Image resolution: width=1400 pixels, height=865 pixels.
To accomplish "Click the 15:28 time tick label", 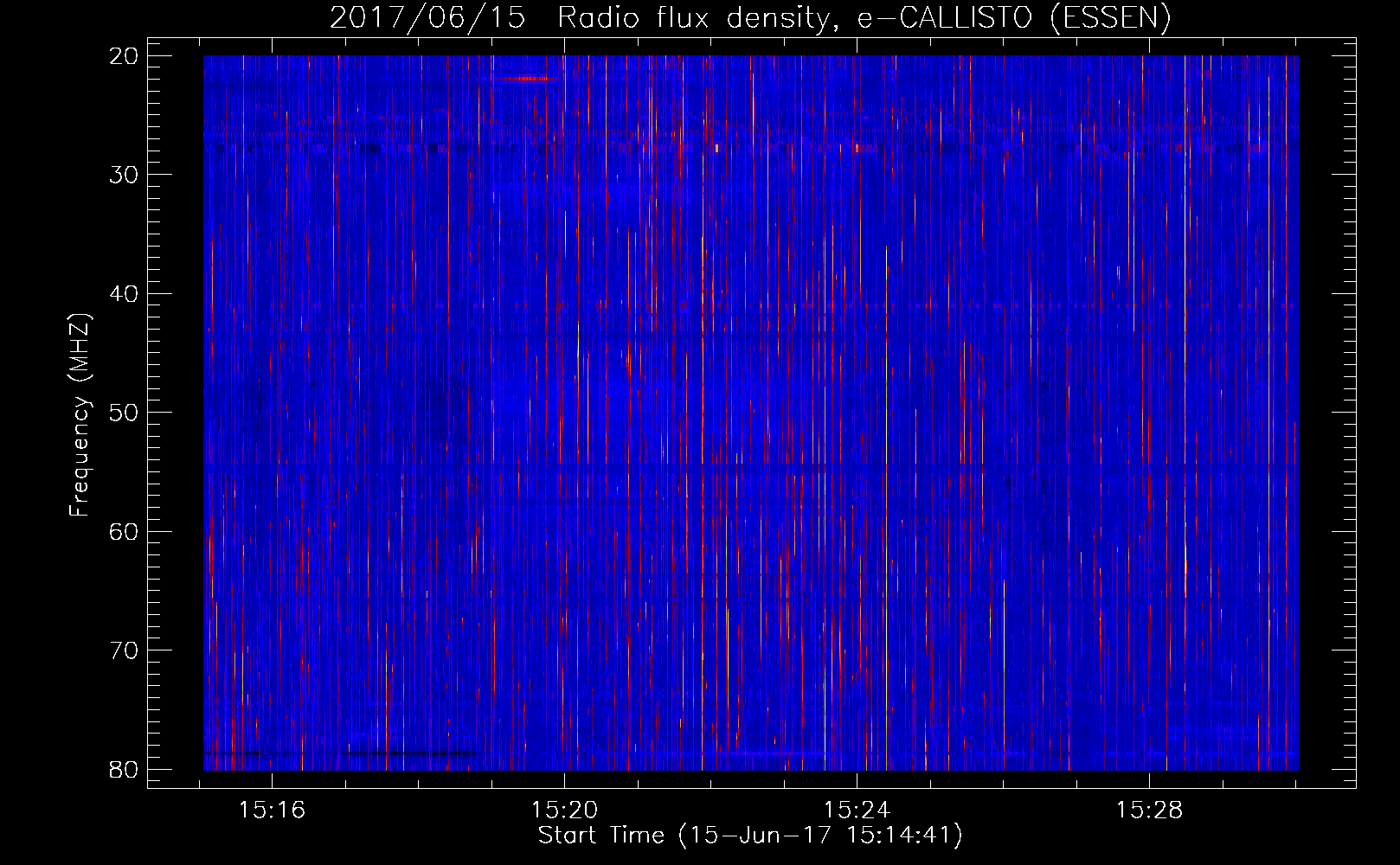I will click(1149, 811).
